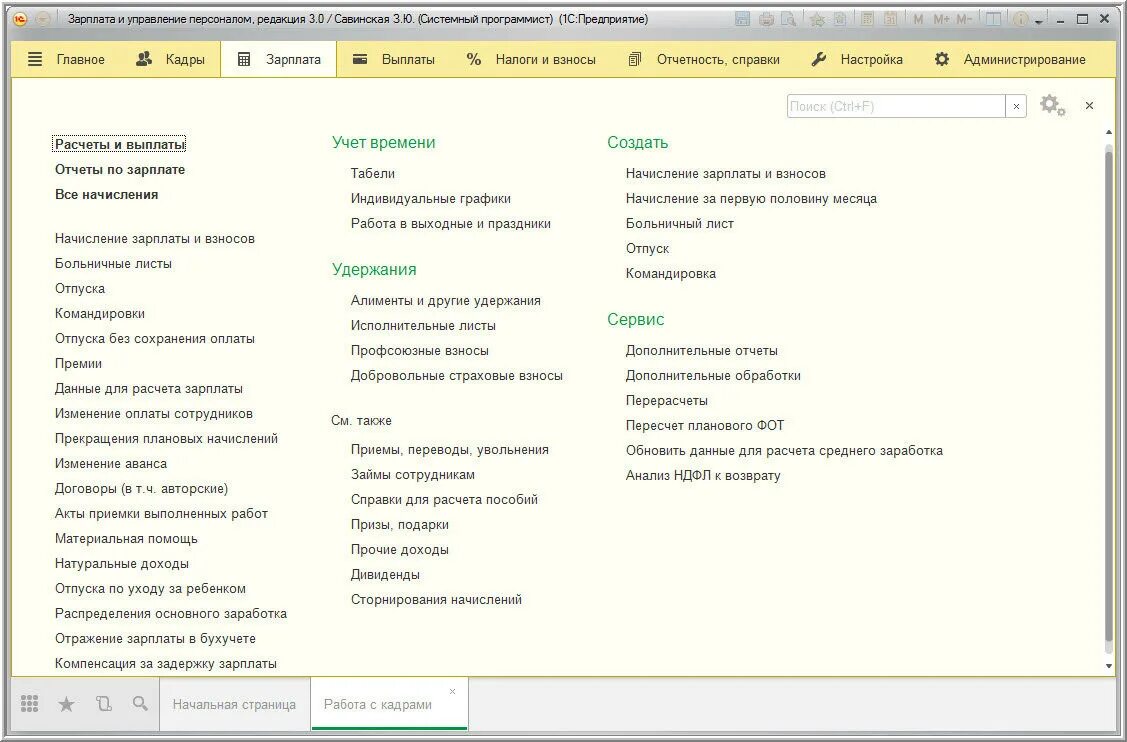
Task: Open Все начисления link
Action: click(x=106, y=195)
